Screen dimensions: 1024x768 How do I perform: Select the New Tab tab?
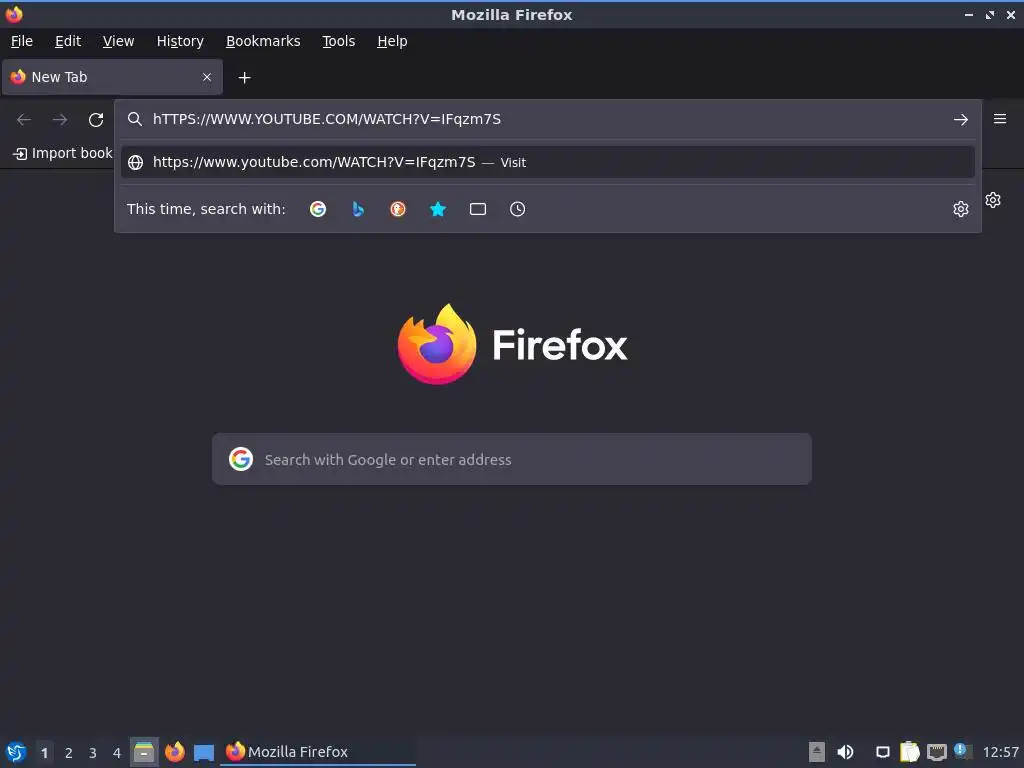[112, 77]
